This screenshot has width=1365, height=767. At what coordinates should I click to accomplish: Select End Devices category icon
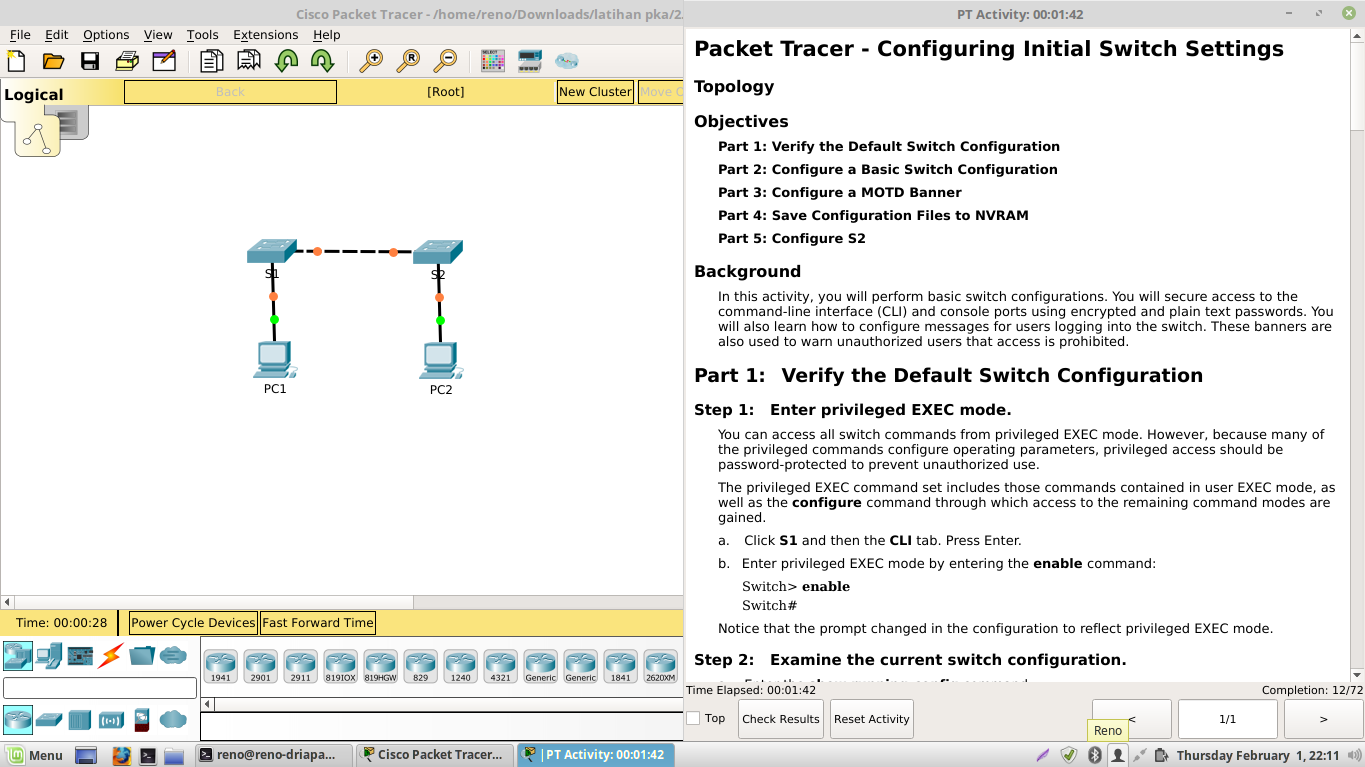pos(49,656)
